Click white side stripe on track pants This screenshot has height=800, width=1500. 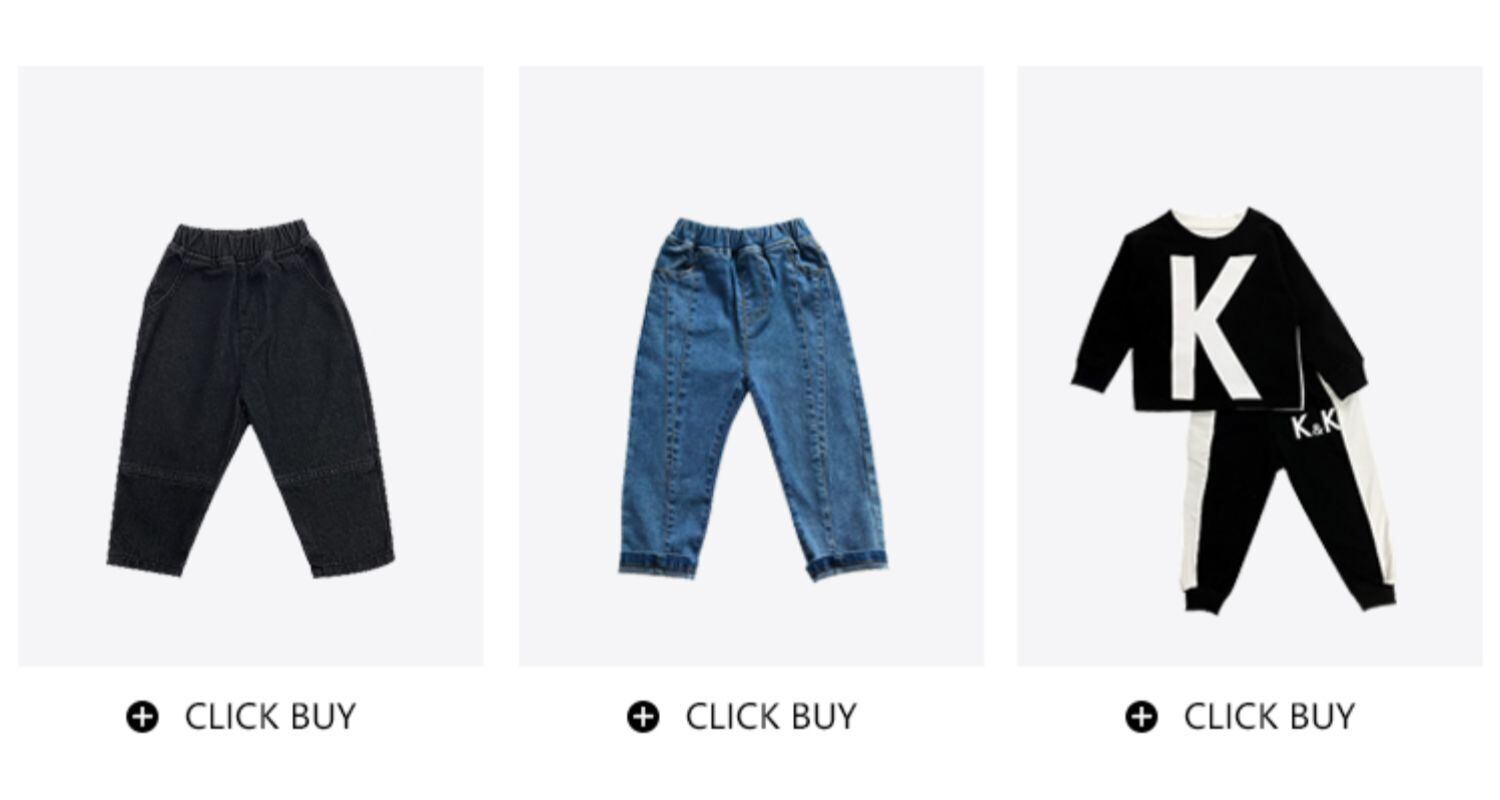click(x=1198, y=500)
